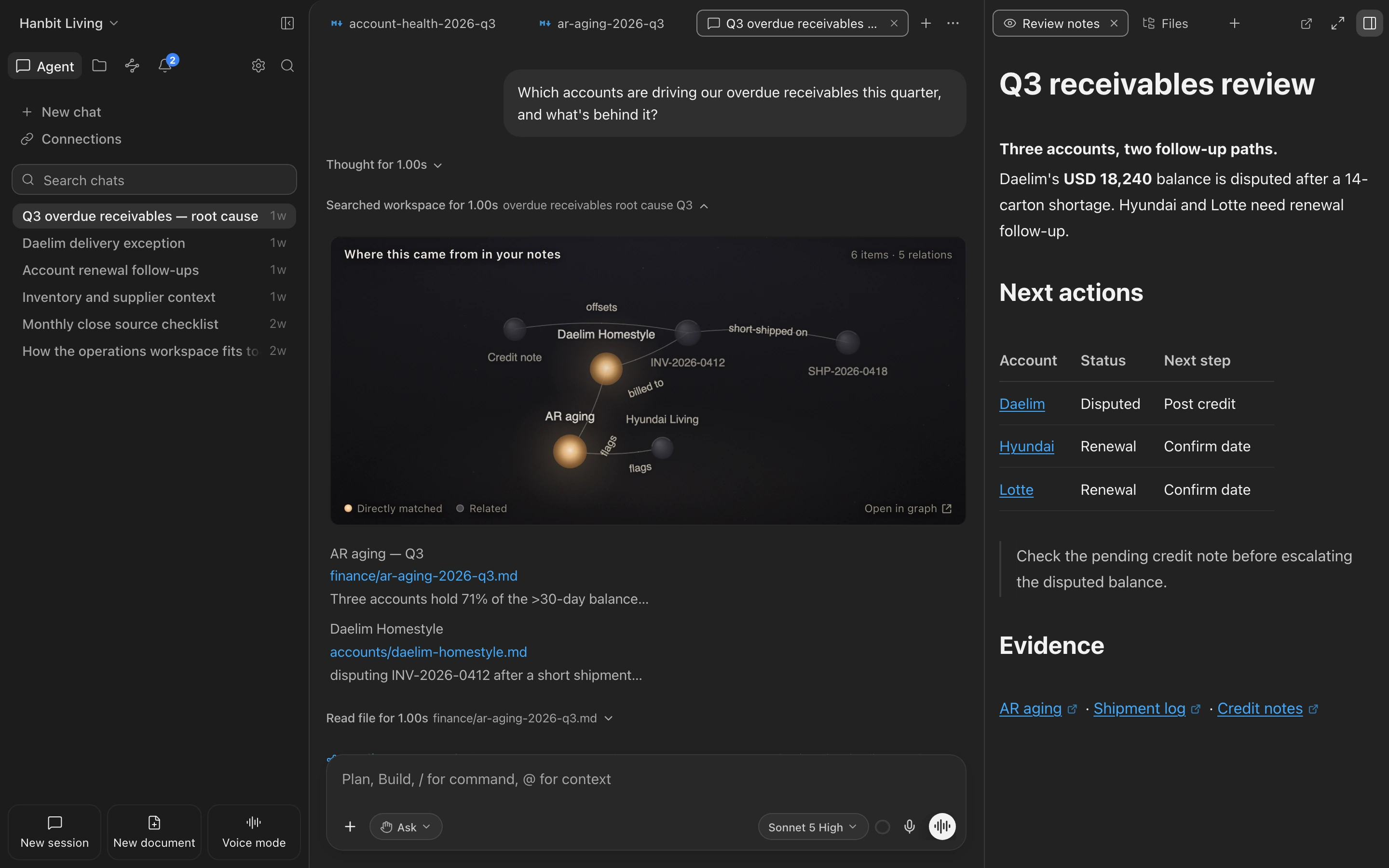The height and width of the screenshot is (868, 1389).
Task: Collapse the Searched workspace section
Action: 517,205
